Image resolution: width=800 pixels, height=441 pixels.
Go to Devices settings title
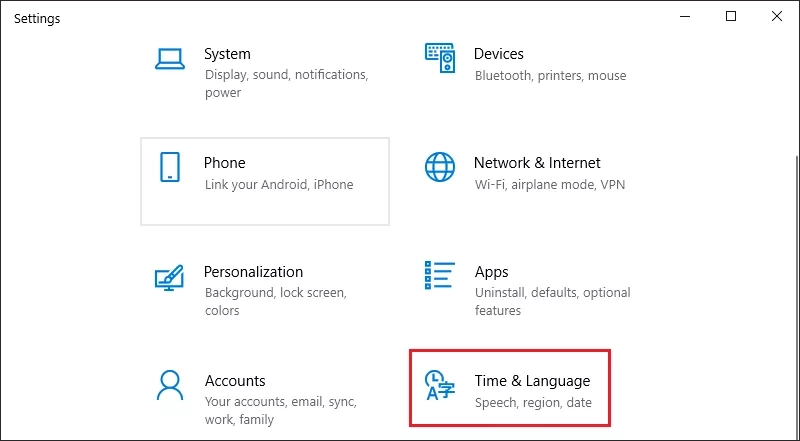498,54
